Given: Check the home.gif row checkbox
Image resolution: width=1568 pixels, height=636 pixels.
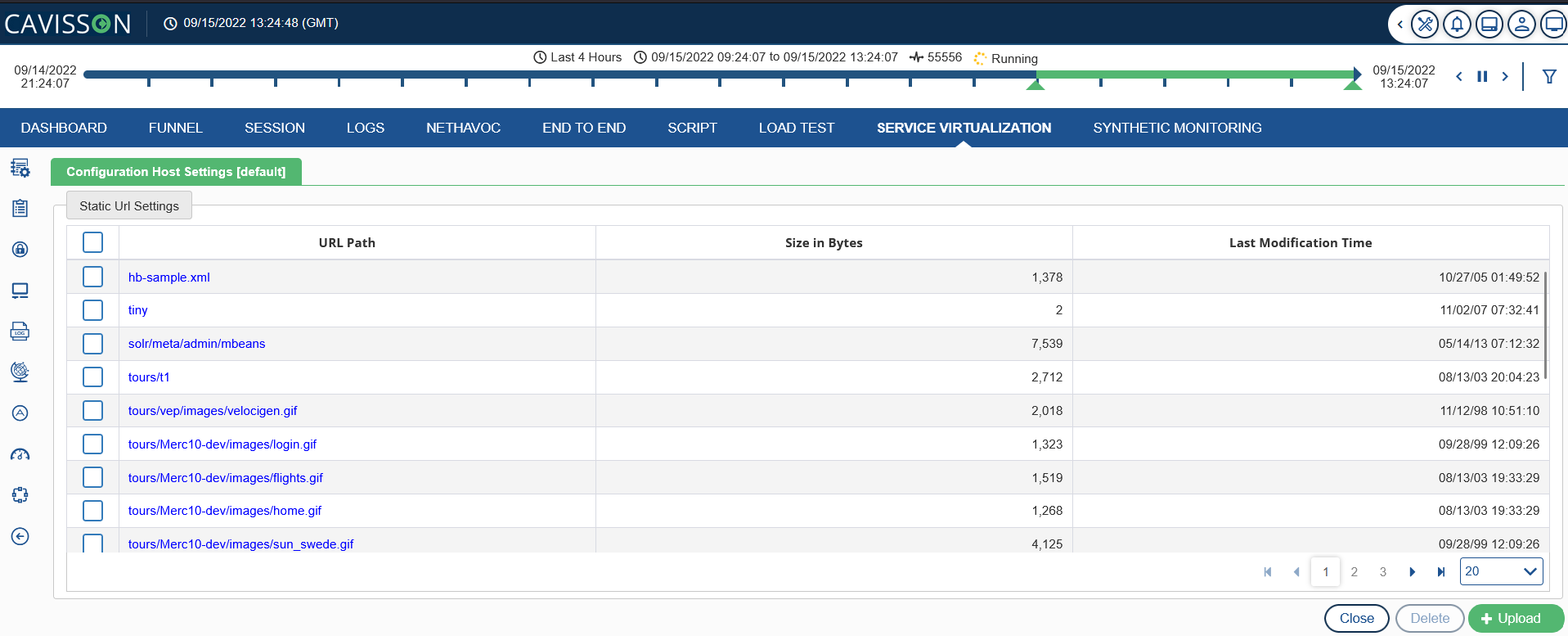Looking at the screenshot, I should click(93, 511).
